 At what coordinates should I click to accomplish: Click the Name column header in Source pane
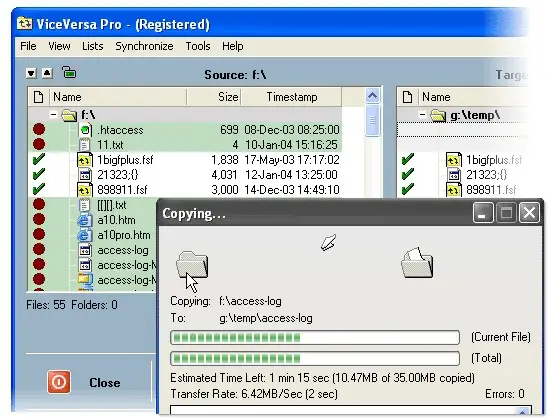pos(119,97)
